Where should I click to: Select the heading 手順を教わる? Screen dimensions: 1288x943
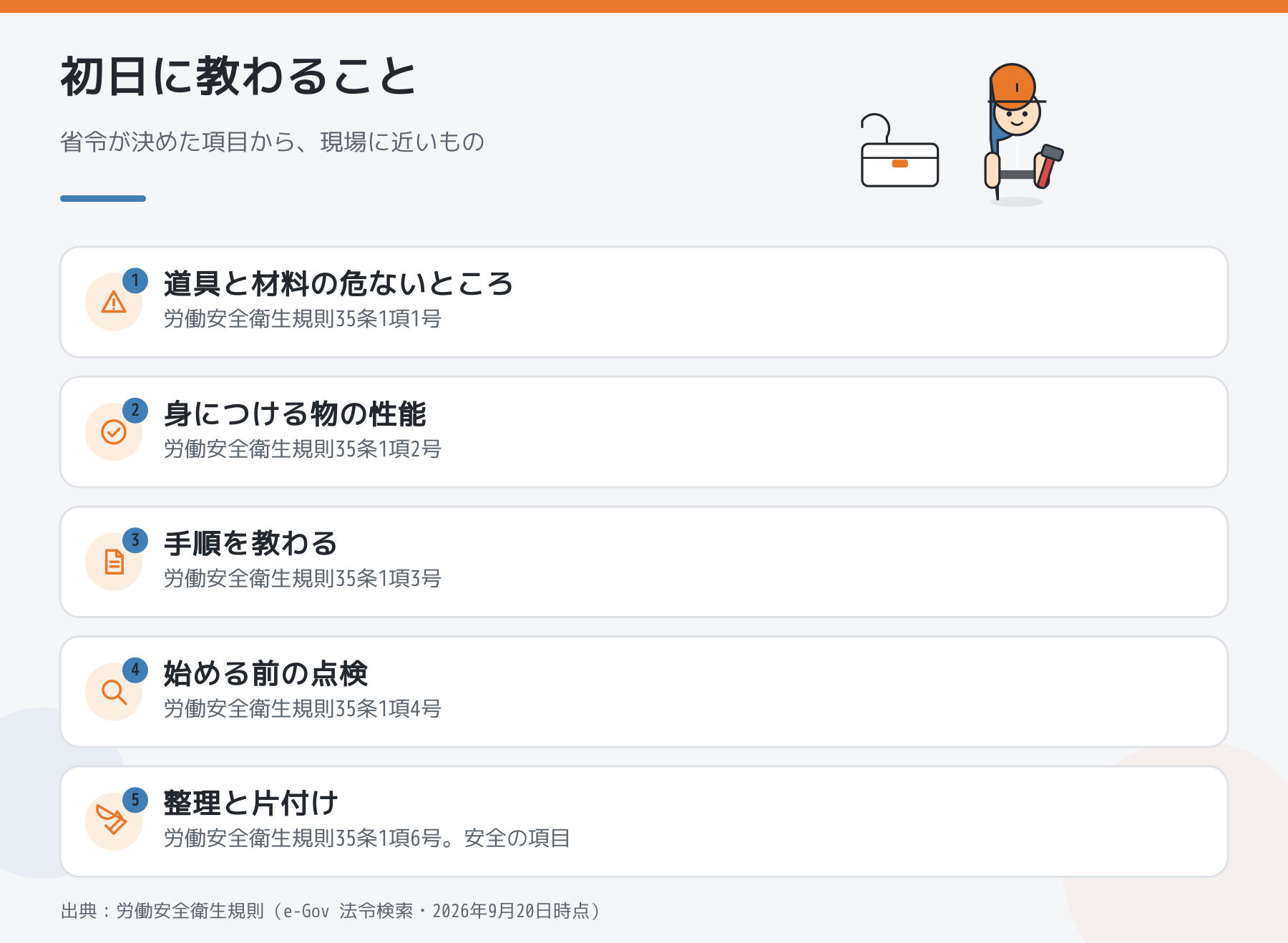(250, 544)
